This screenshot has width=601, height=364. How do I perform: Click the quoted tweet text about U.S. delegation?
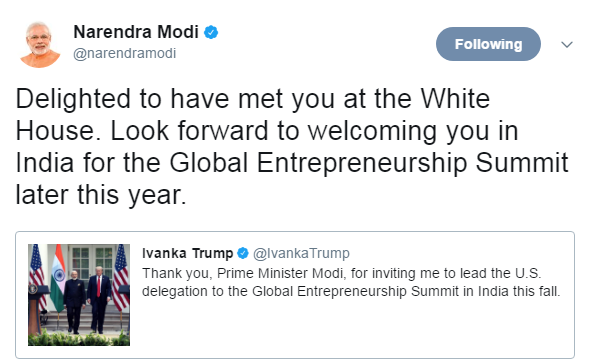tap(351, 282)
